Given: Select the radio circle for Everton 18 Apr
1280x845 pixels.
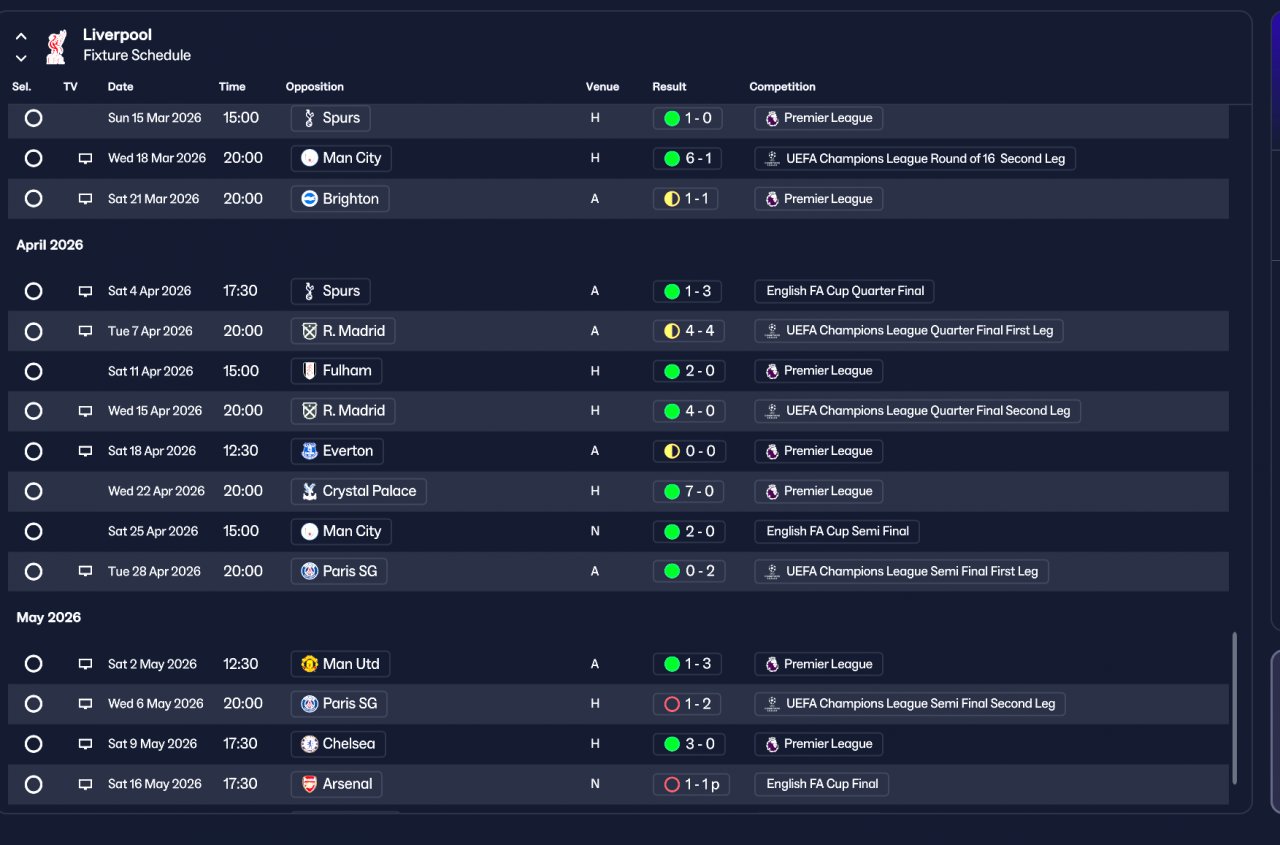Looking at the screenshot, I should (x=33, y=451).
